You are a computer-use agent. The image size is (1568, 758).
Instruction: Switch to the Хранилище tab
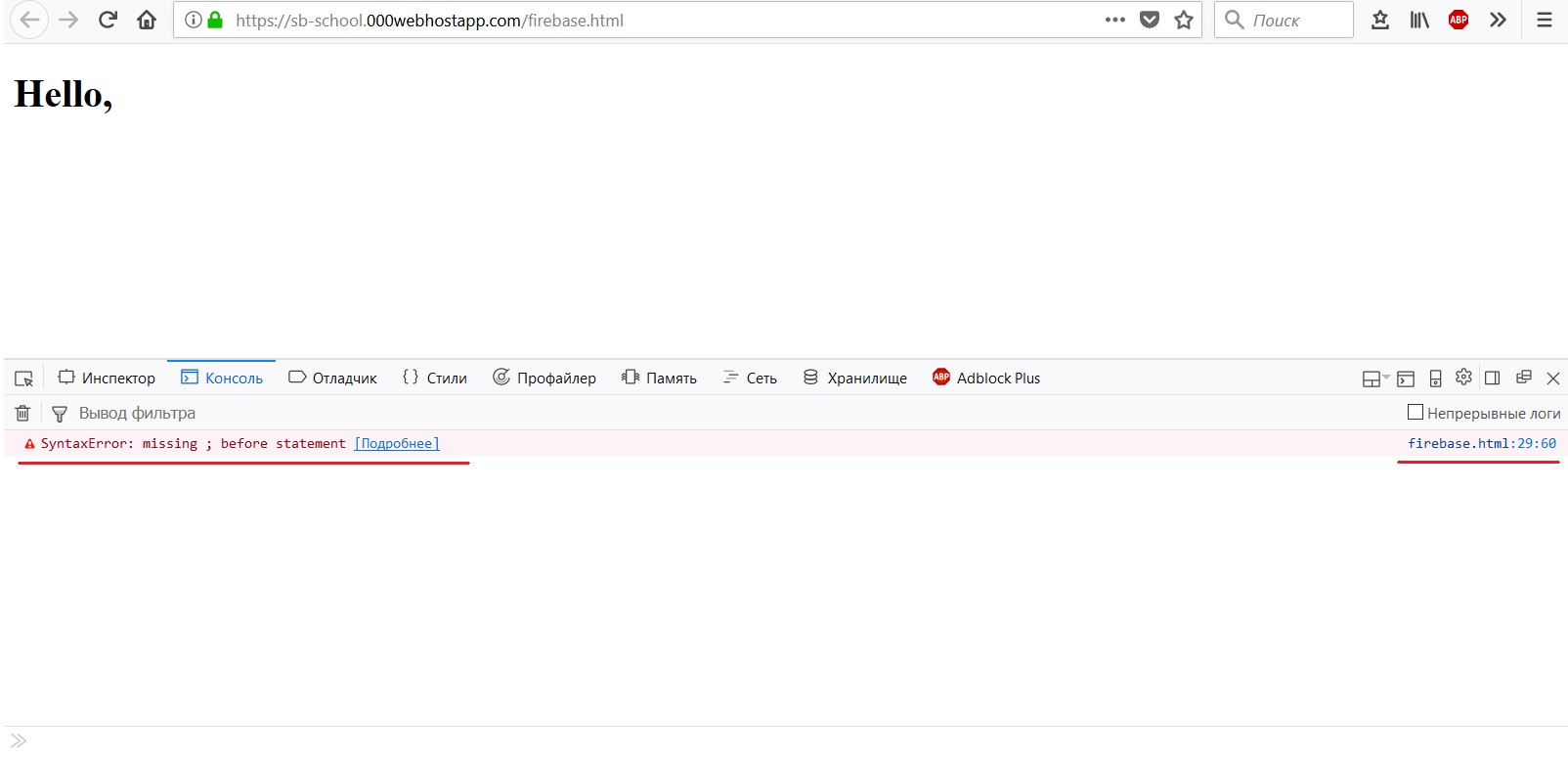[855, 378]
